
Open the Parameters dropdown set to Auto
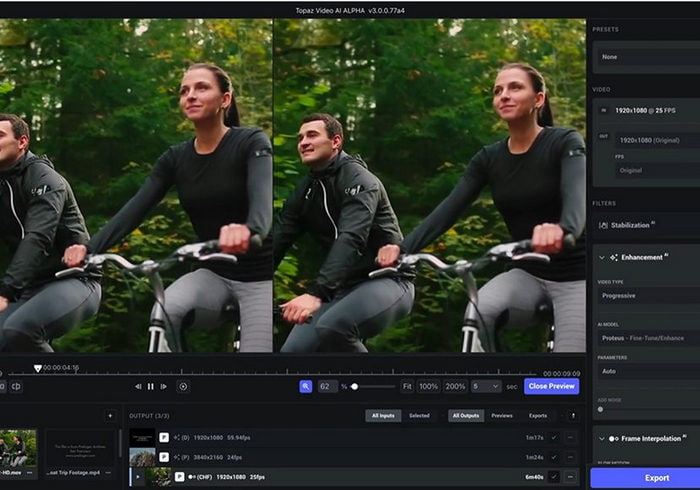click(649, 371)
